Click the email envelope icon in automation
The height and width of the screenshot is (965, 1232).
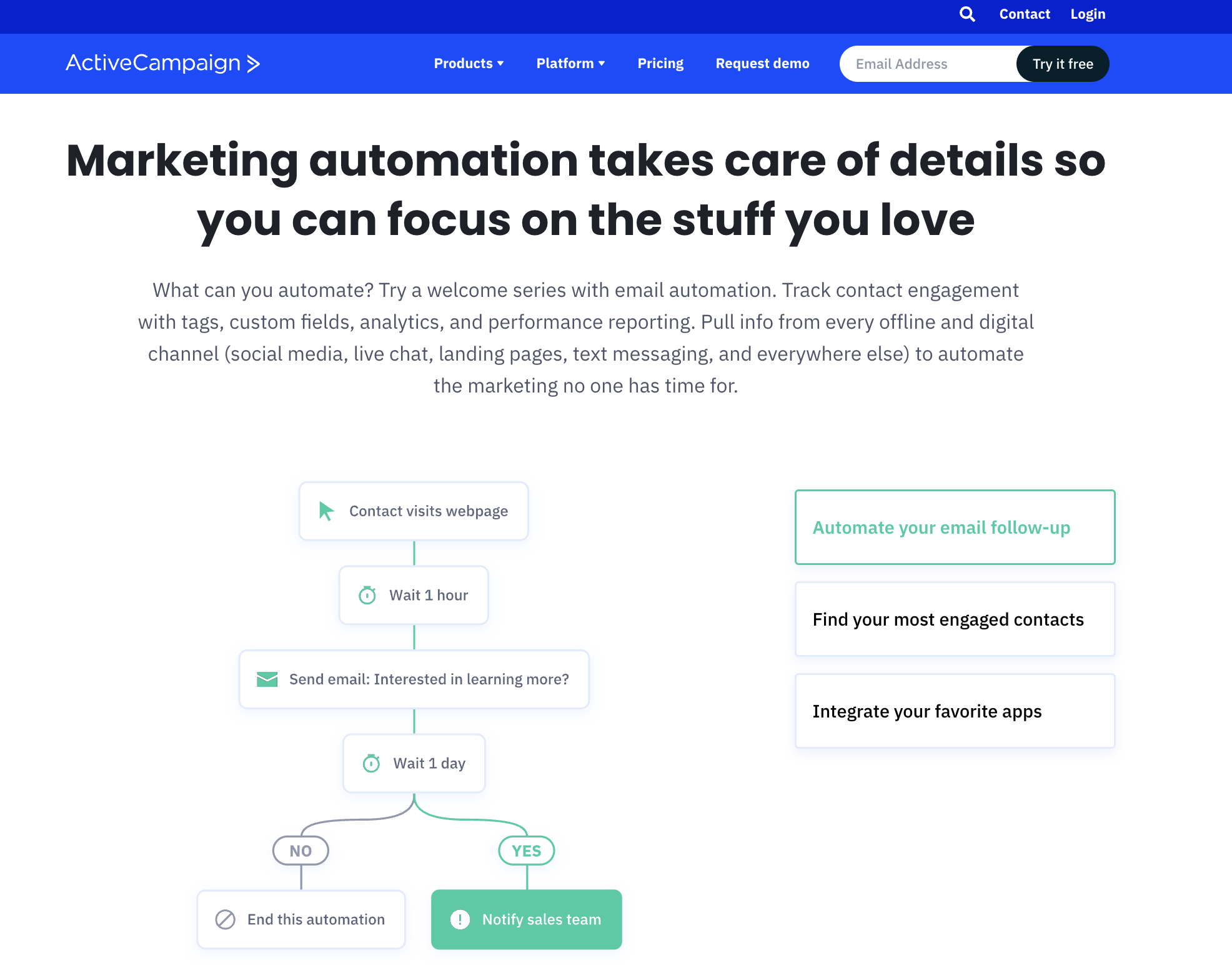(x=267, y=679)
